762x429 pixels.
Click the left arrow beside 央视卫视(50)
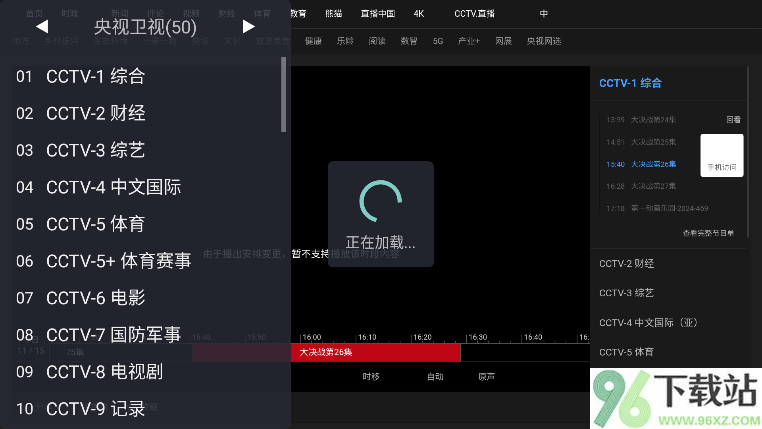pos(42,27)
